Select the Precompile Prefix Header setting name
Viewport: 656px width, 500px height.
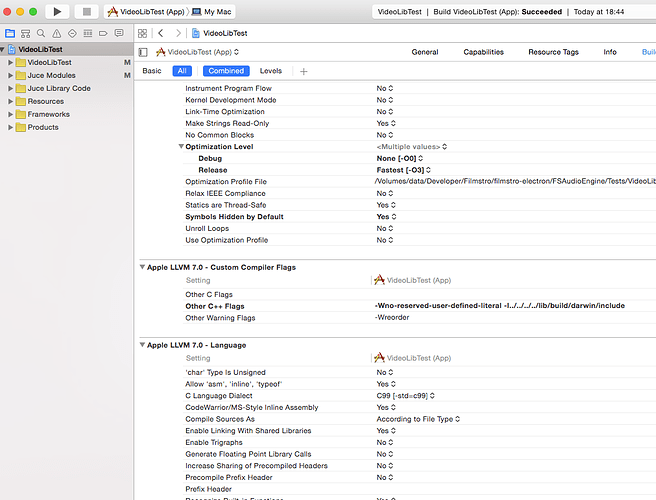point(228,477)
